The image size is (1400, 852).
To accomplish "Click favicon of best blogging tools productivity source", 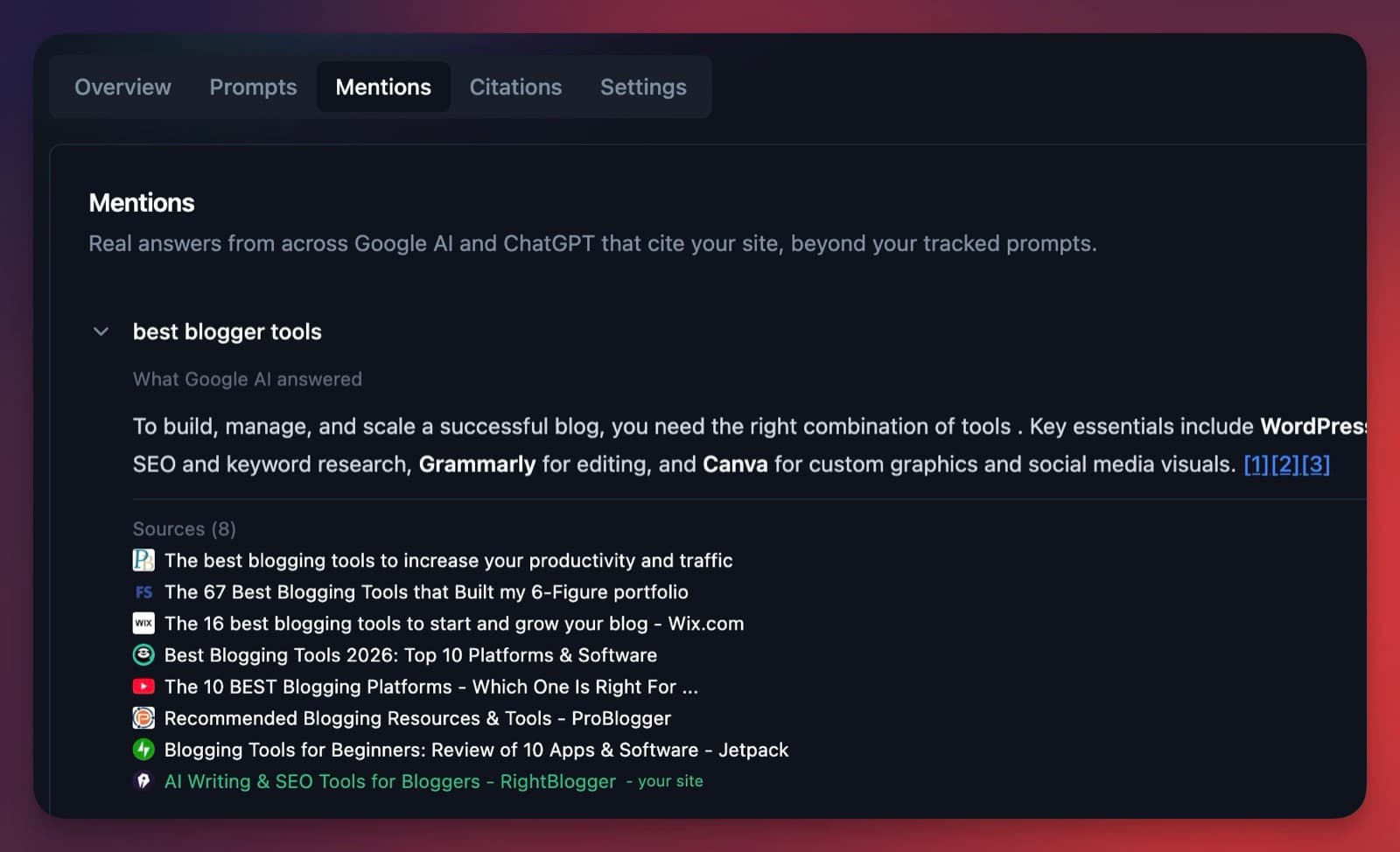I will coord(143,560).
